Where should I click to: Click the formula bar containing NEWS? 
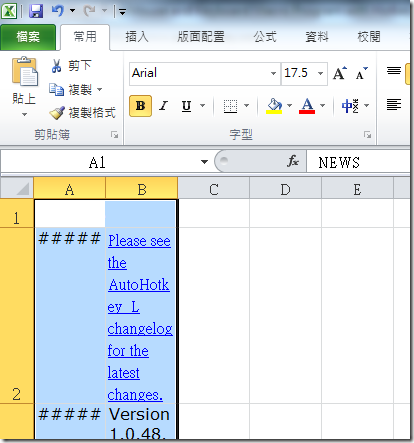click(x=358, y=162)
